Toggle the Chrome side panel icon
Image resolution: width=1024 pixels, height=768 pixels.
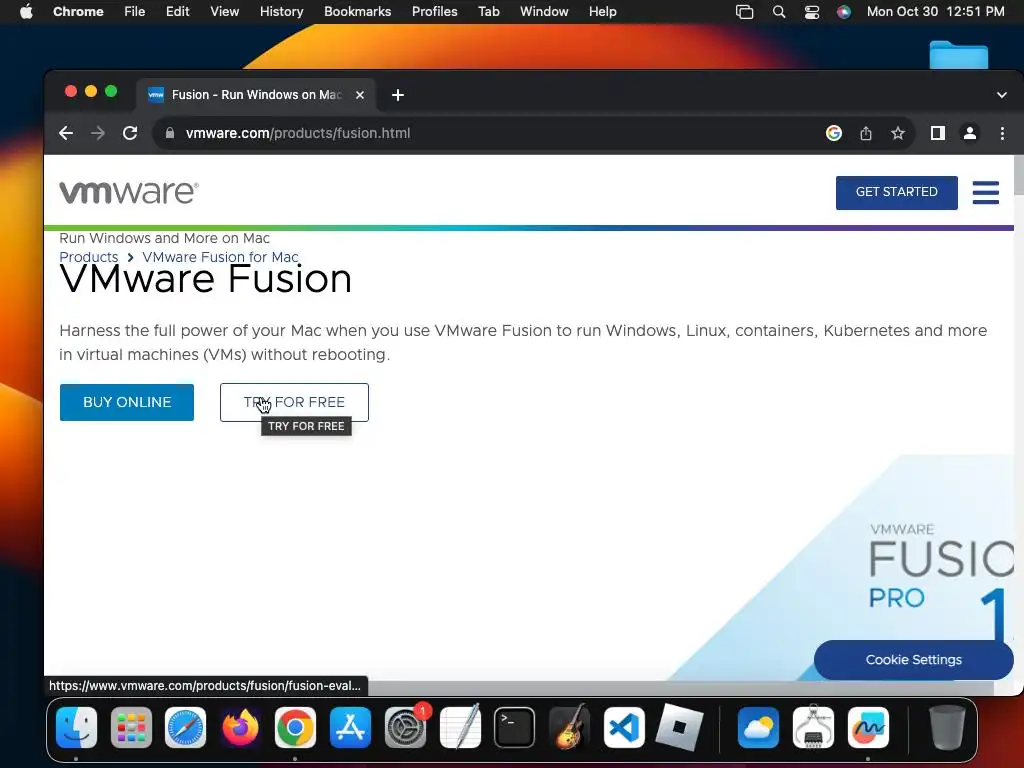click(938, 133)
